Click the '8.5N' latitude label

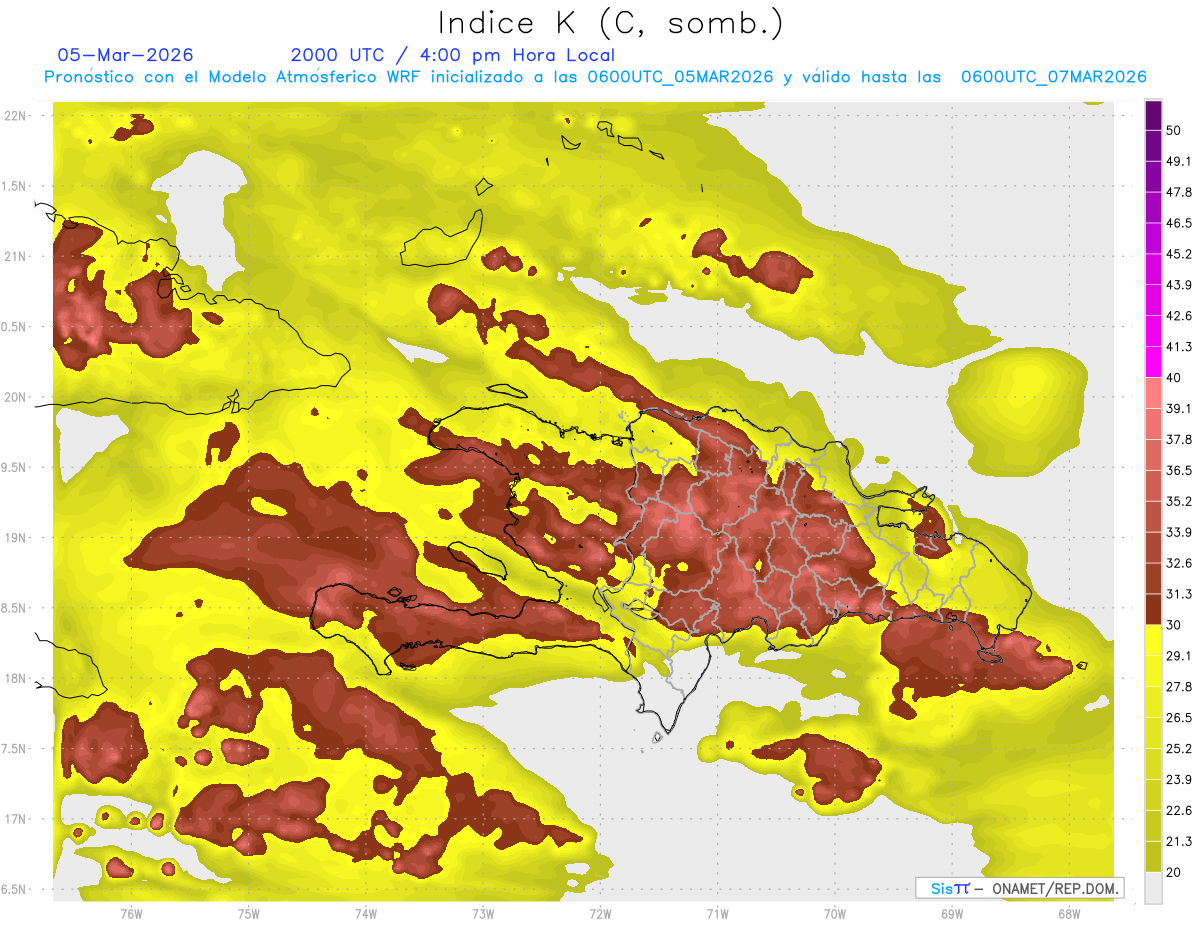pyautogui.click(x=15, y=608)
